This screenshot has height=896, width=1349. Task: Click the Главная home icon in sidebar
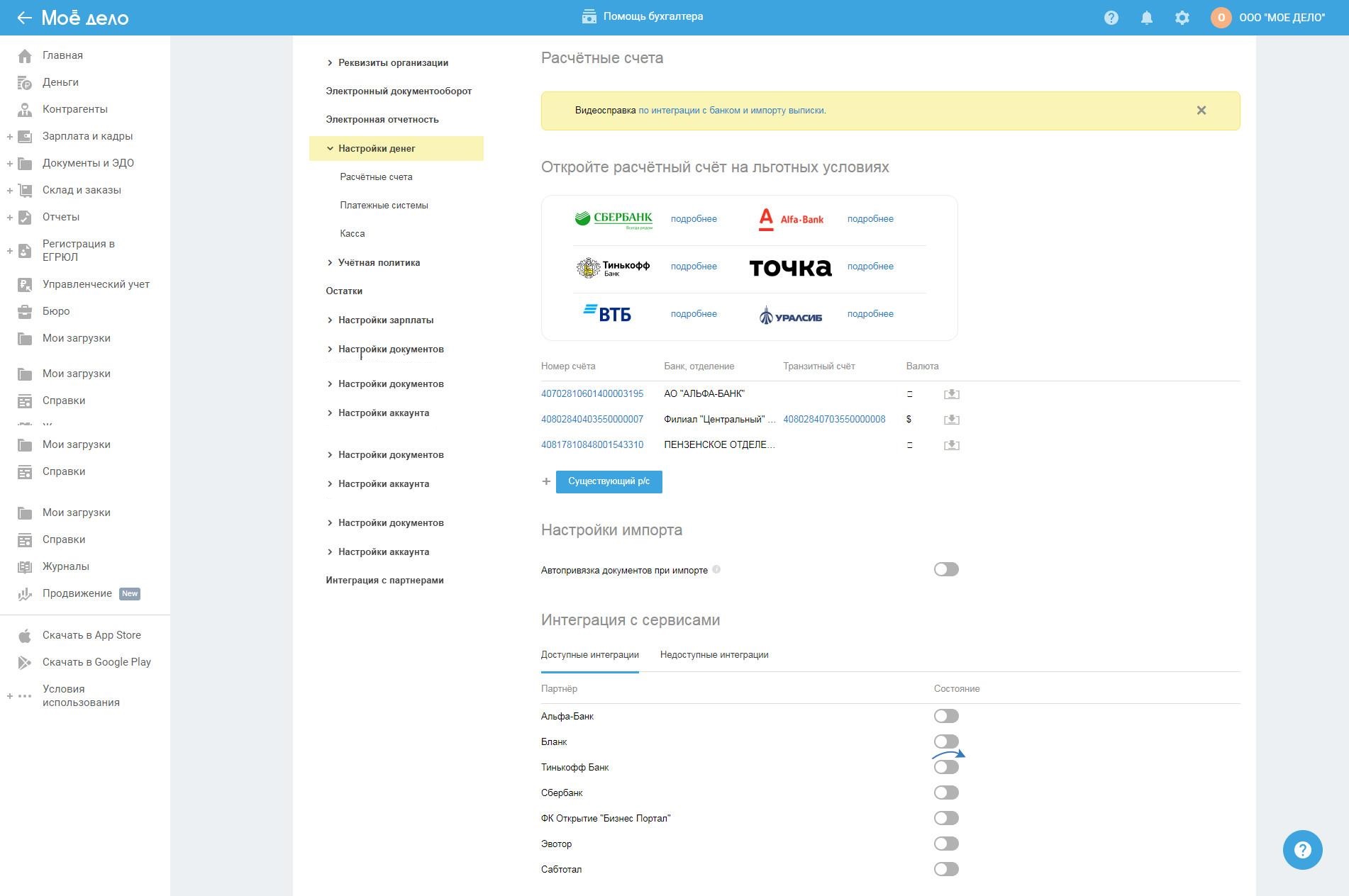coord(25,55)
